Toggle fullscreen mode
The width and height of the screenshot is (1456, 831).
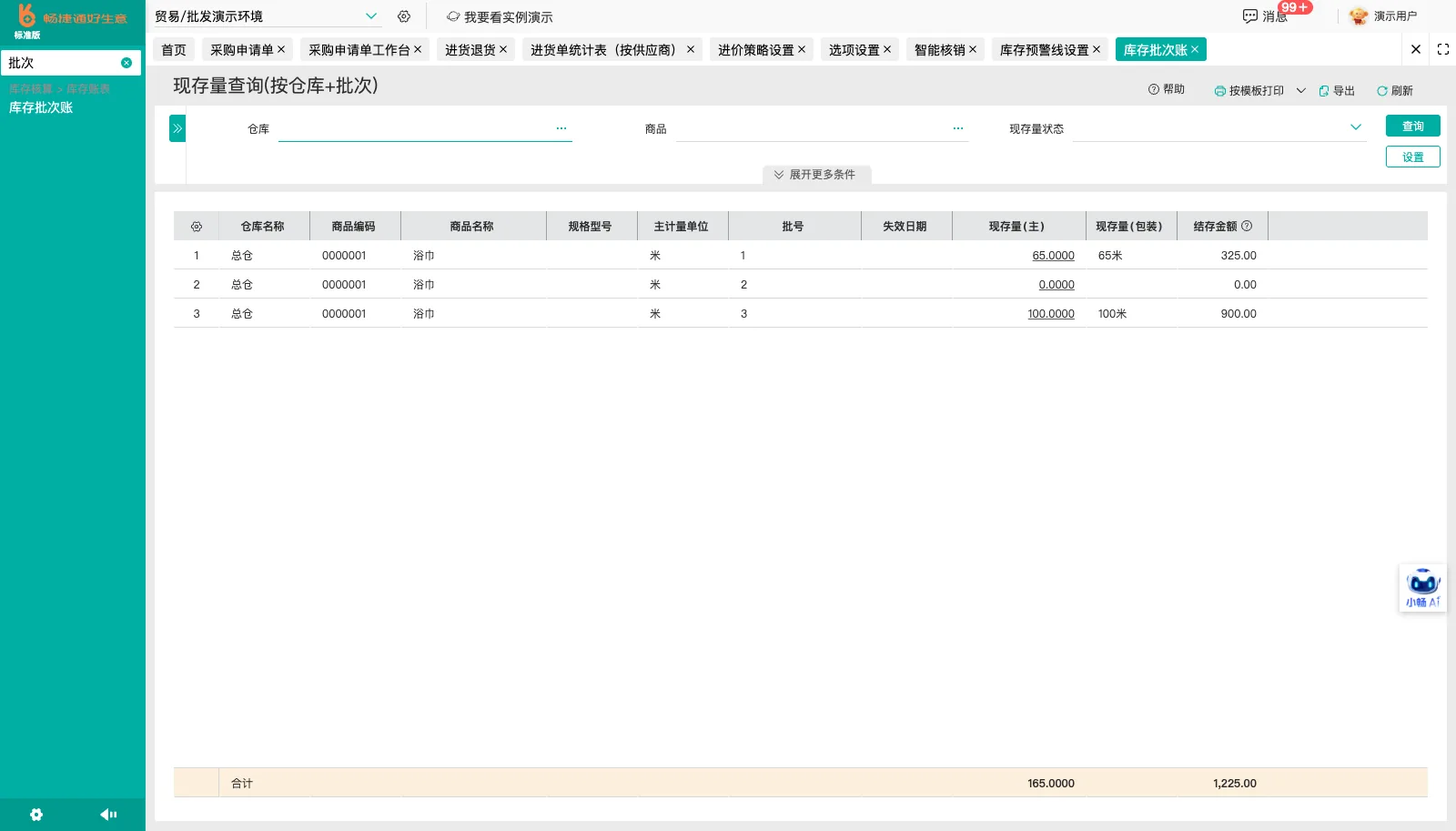[1443, 49]
